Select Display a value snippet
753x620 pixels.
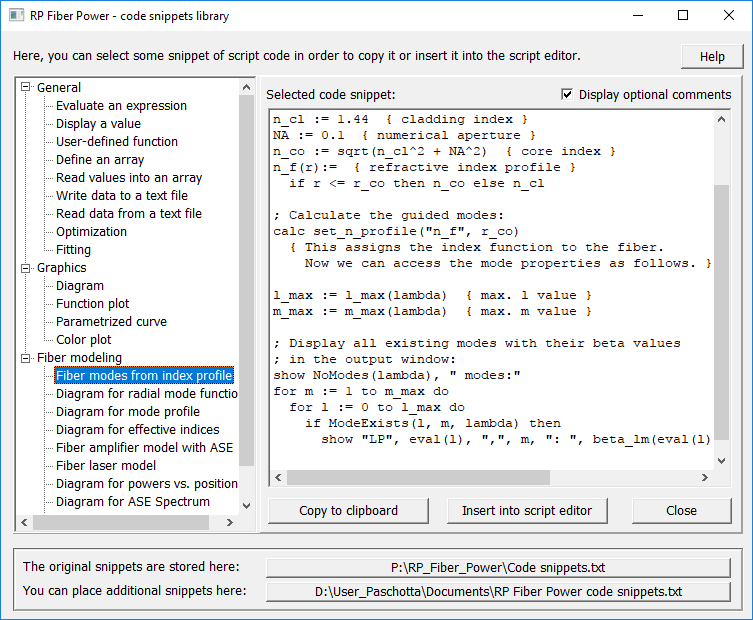point(98,124)
